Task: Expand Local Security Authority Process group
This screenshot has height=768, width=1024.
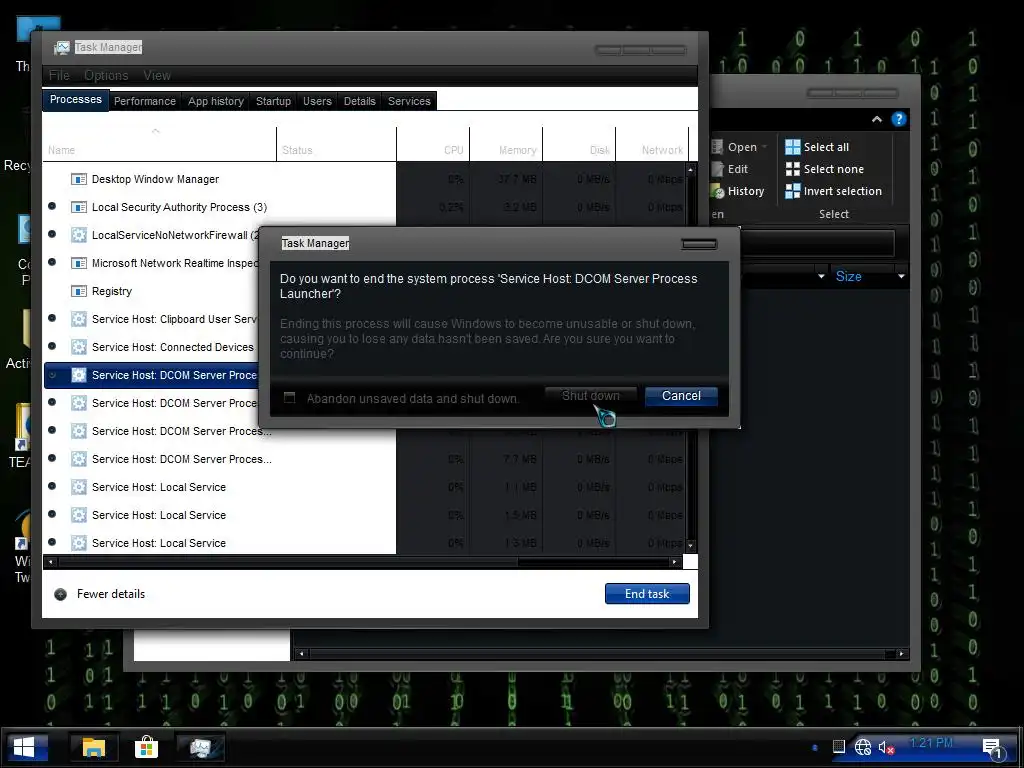Action: [52, 206]
